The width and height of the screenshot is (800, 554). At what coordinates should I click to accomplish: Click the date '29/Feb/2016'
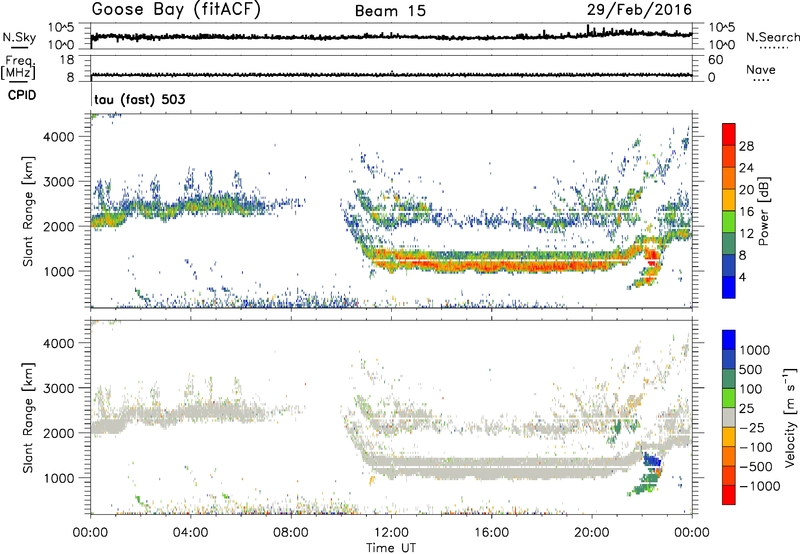click(639, 10)
